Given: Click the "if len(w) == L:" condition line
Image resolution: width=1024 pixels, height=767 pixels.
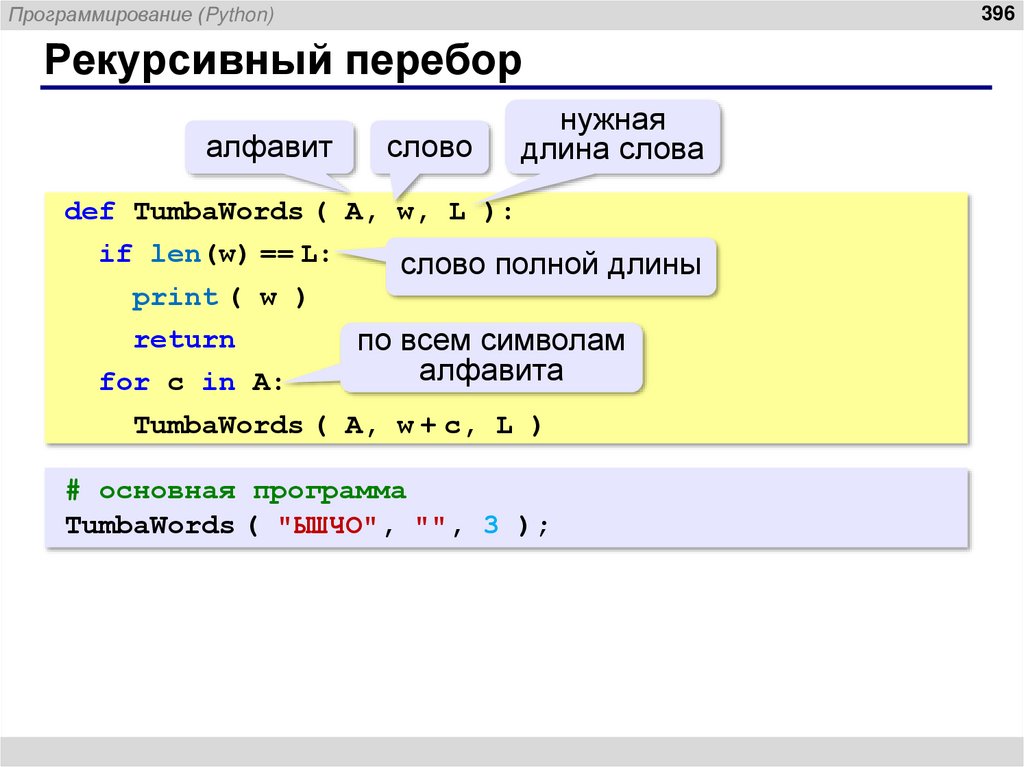Looking at the screenshot, I should pos(210,254).
